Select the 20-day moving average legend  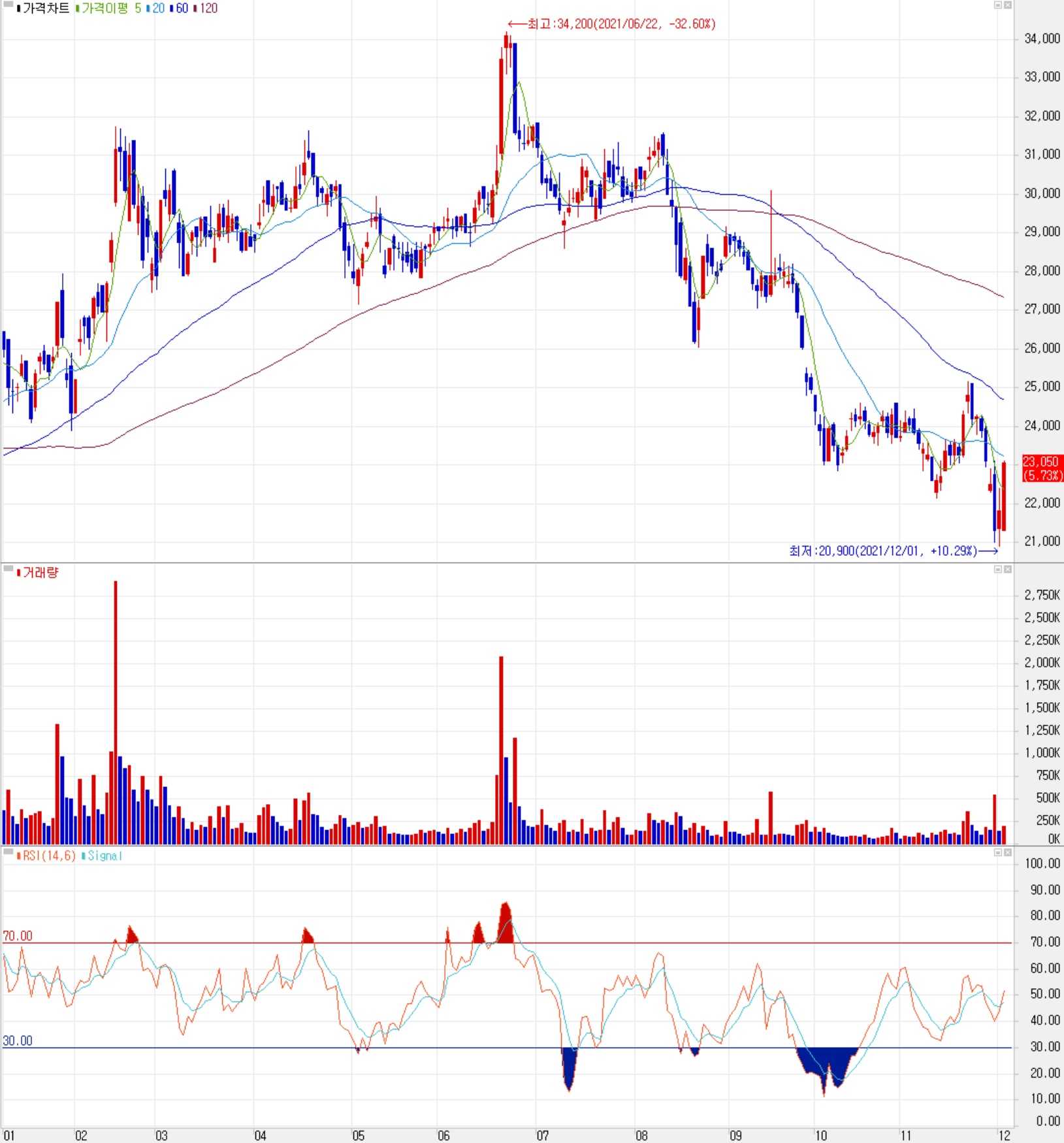(x=158, y=8)
